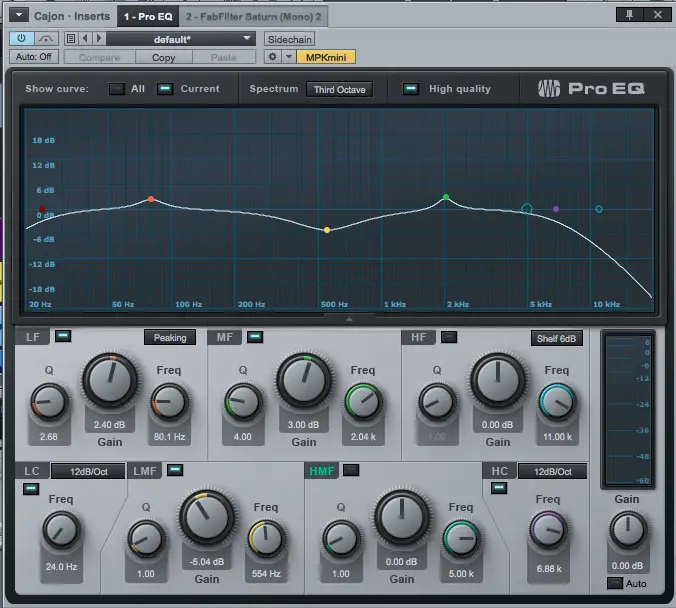Screen dimensions: 676x608
Task: Click the MF Gain knob
Action: point(304,380)
